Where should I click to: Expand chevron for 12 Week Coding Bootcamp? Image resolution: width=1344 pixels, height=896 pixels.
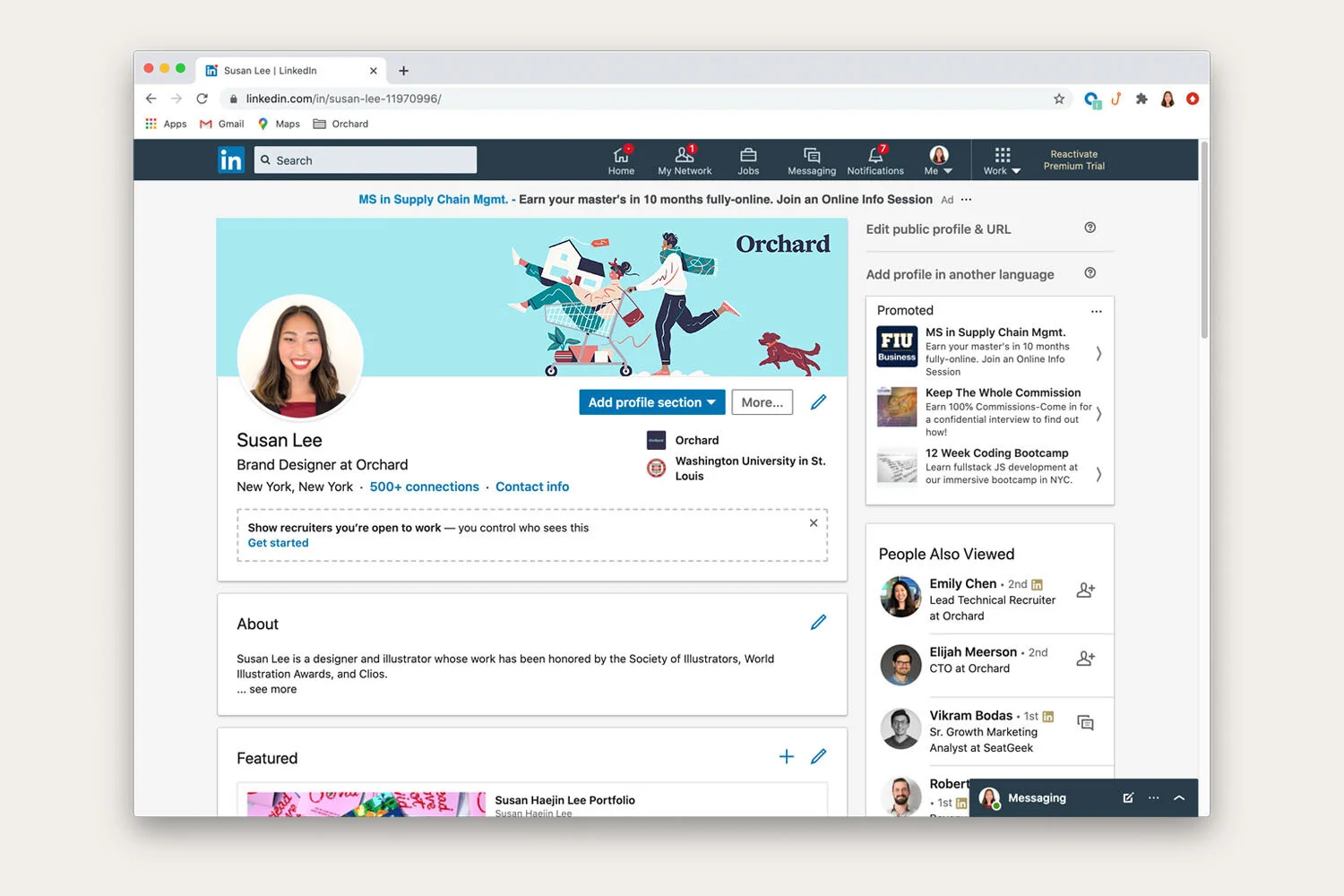coord(1098,474)
